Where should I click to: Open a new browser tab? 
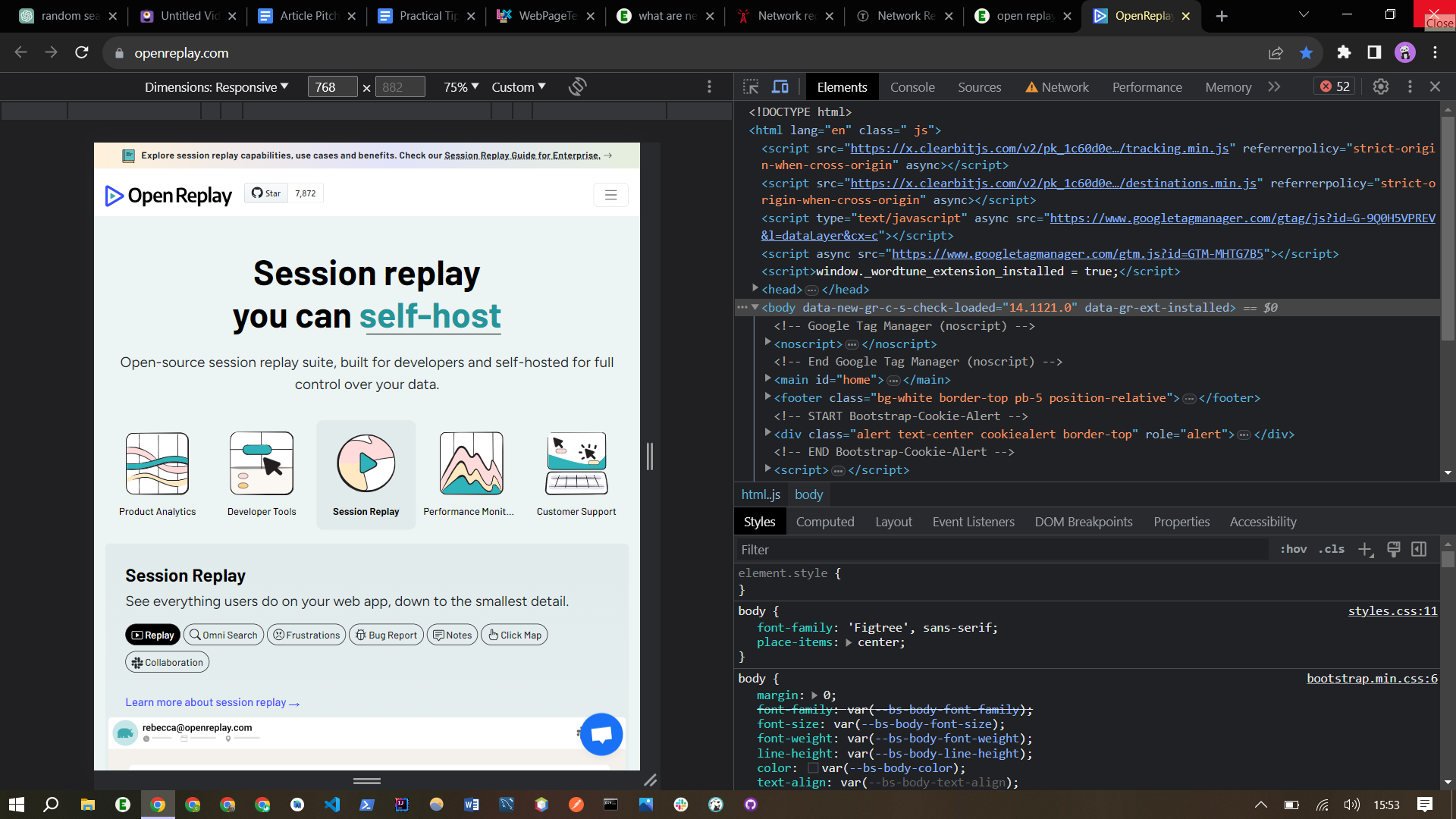(1222, 16)
